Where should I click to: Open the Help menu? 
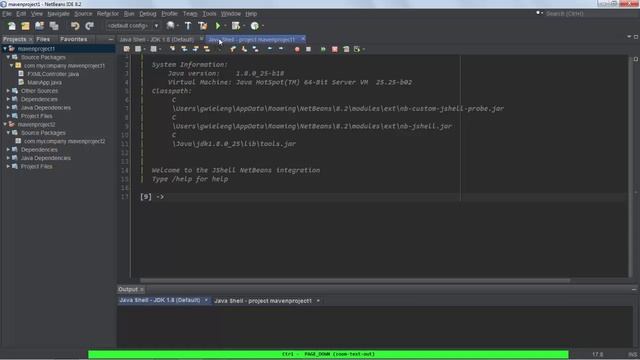point(251,13)
